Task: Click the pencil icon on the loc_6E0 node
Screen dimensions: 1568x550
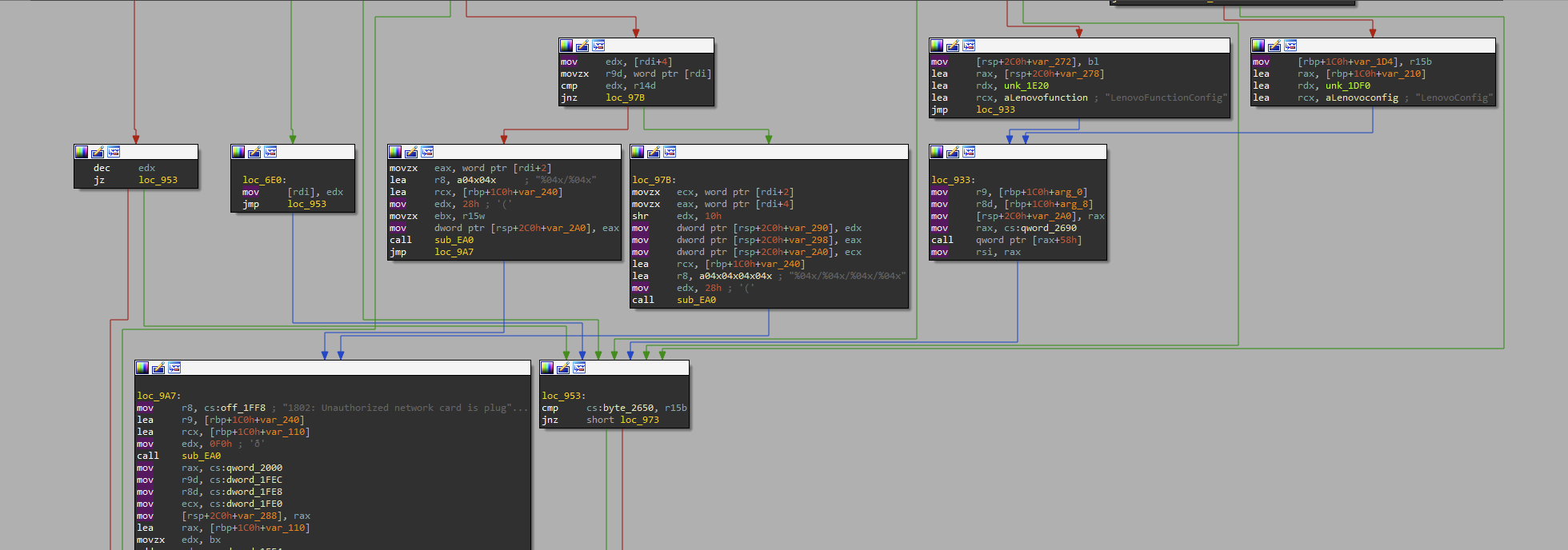Action: 254,152
